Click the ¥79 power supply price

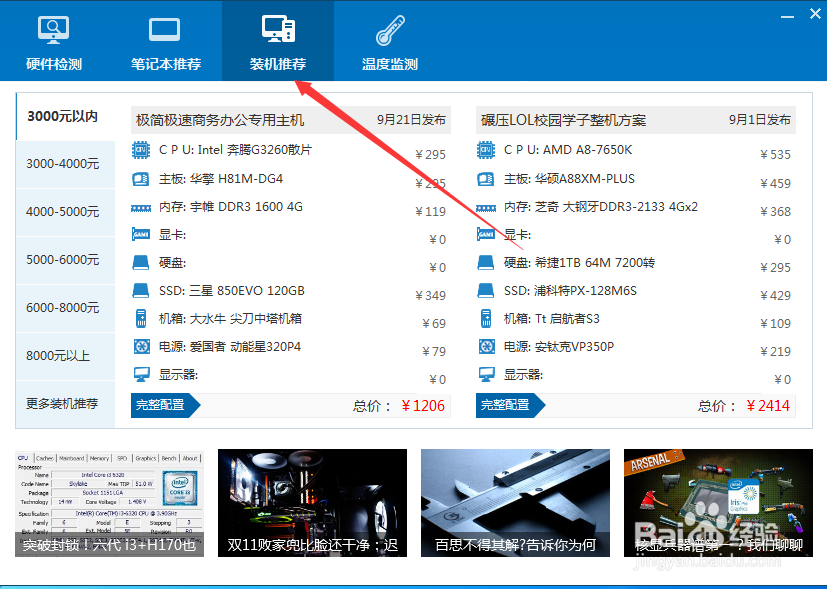click(x=434, y=352)
